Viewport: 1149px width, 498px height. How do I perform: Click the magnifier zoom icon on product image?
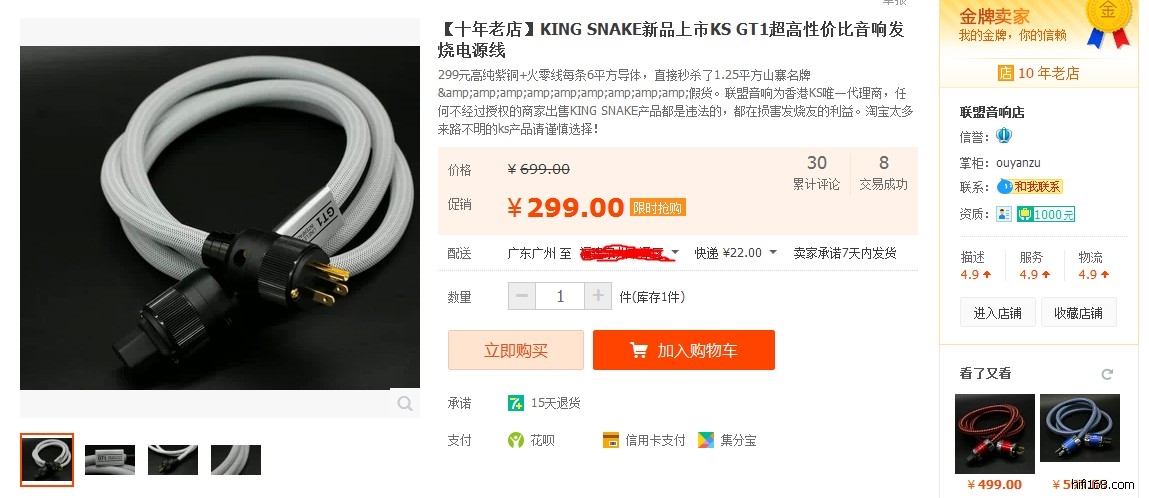click(404, 404)
